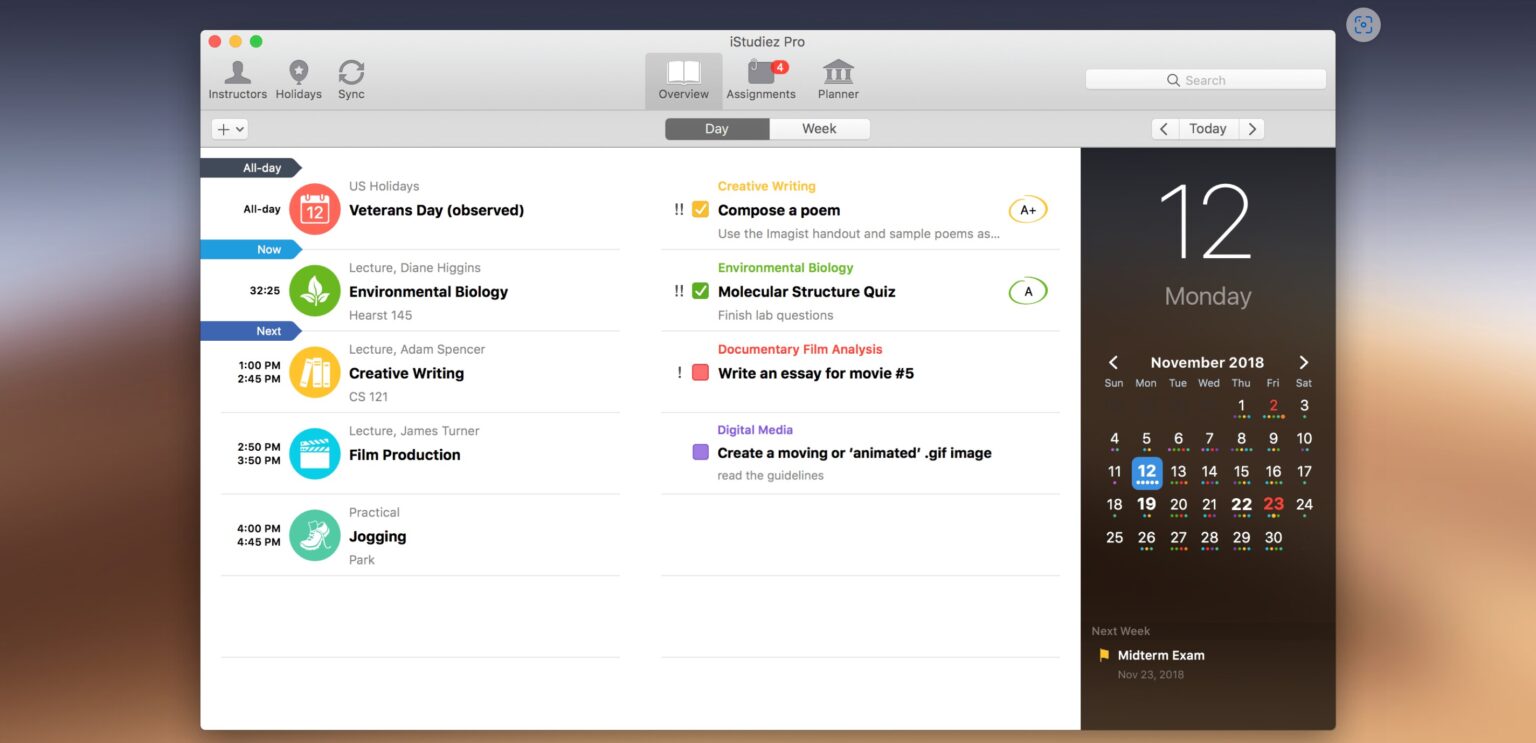Click inside the Search field
This screenshot has height=743, width=1536.
(x=1205, y=79)
